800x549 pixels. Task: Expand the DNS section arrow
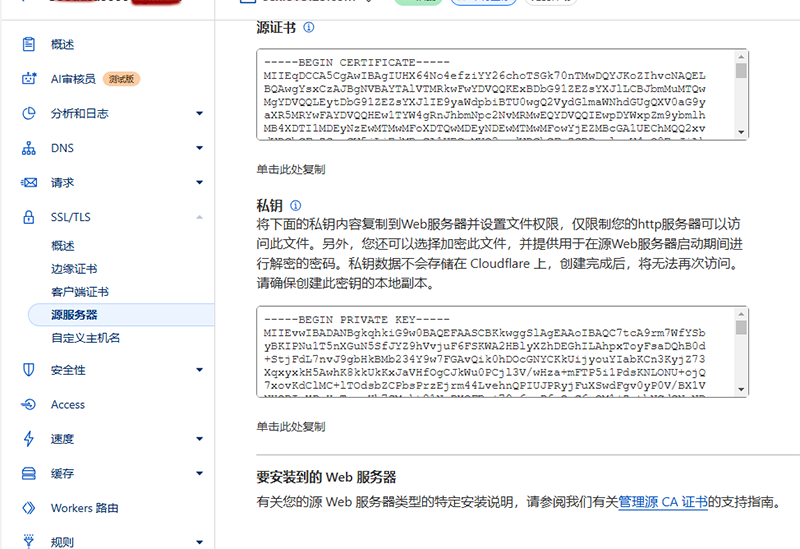(x=199, y=148)
